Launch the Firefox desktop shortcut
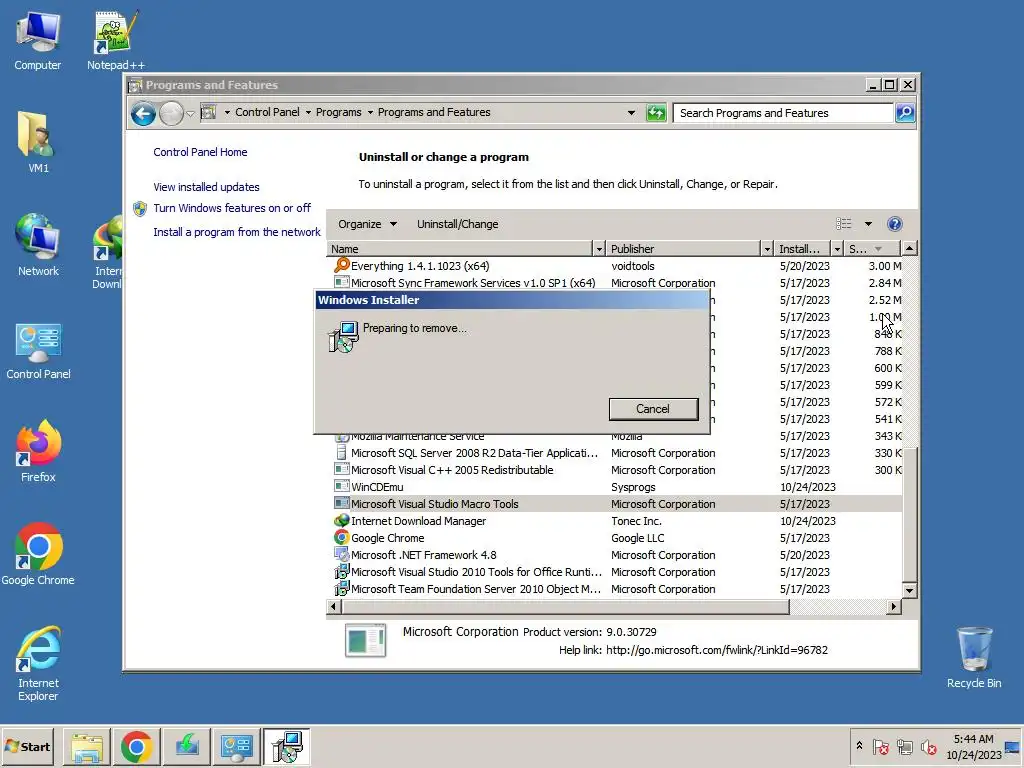Screen dimensions: 1024x768 pos(38,451)
